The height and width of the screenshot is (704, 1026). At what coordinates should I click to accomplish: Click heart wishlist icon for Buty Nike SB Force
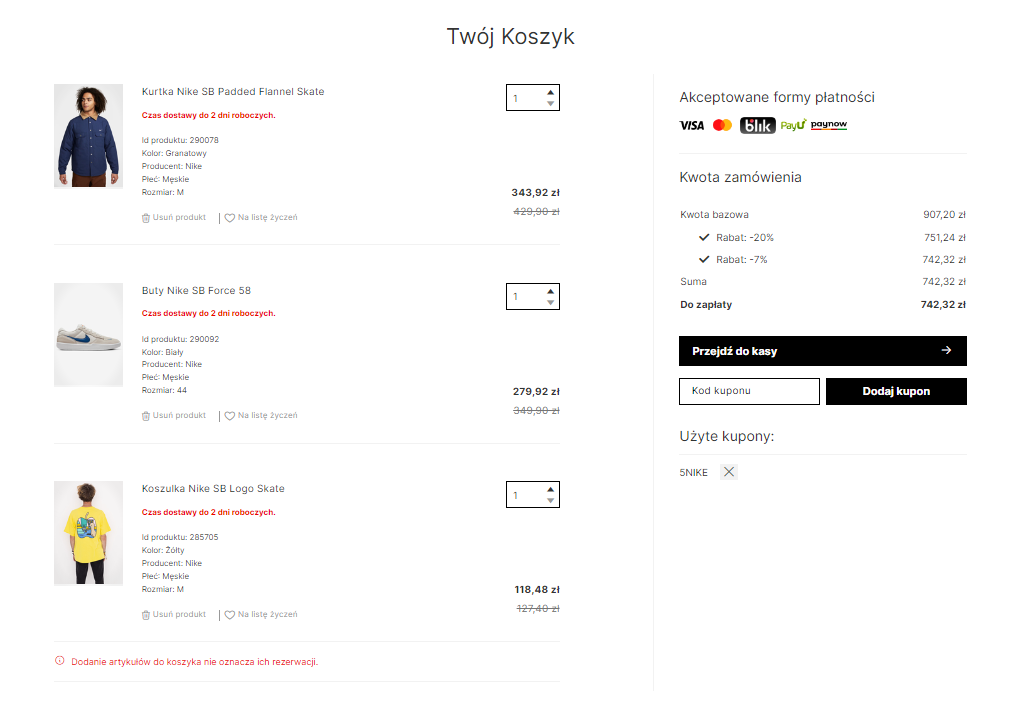[230, 416]
